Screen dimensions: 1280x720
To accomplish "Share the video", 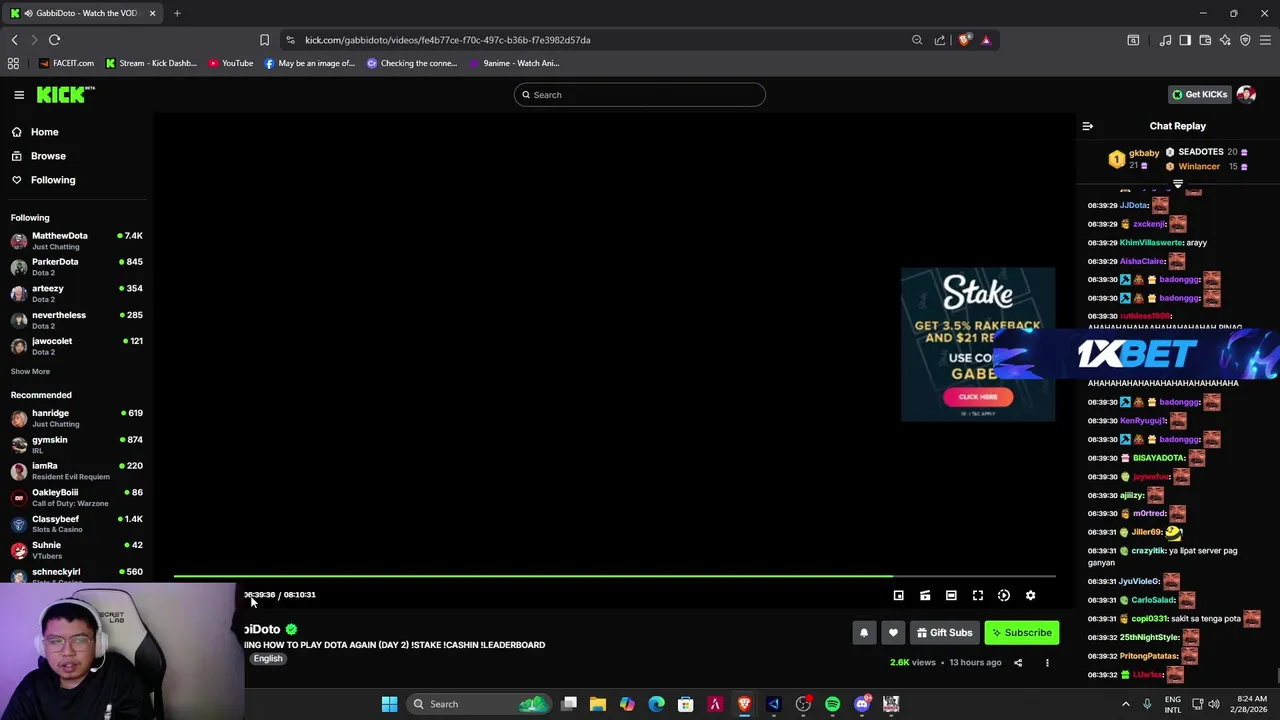I will coord(1018,662).
